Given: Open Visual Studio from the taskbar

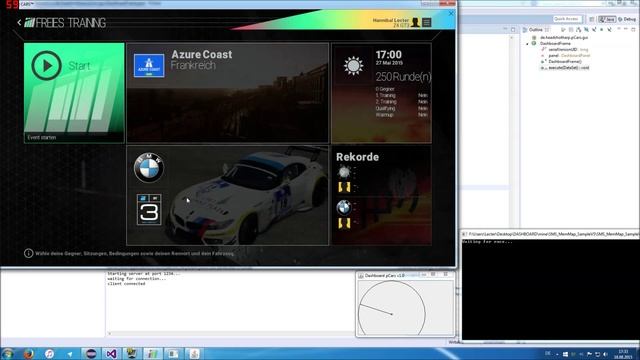Looking at the screenshot, I should click(x=111, y=354).
